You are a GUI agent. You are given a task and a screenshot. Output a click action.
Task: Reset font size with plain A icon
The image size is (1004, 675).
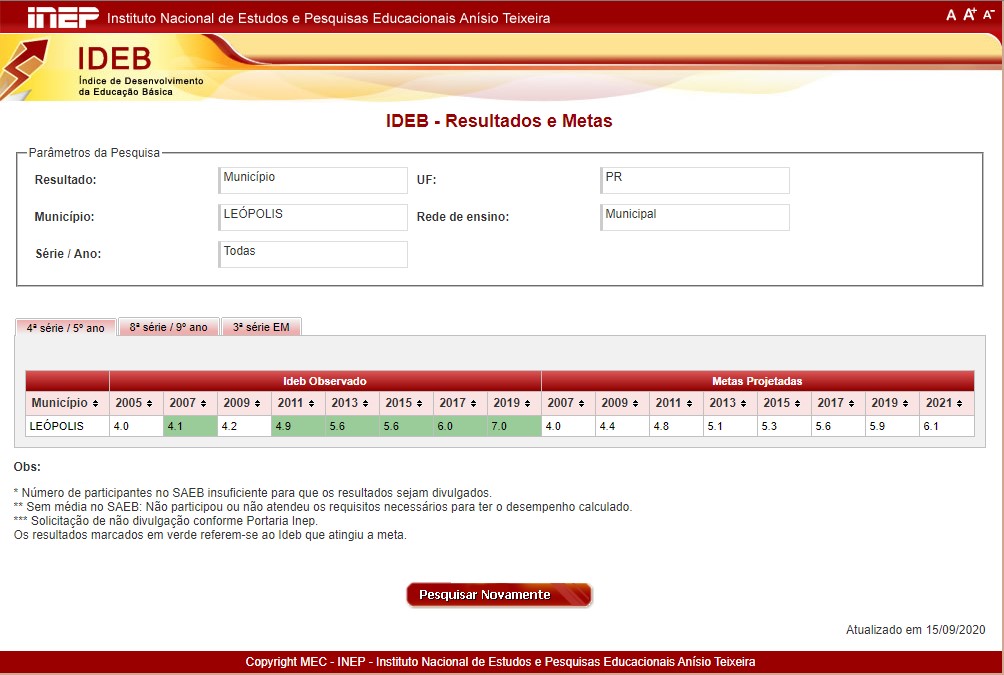pos(951,15)
